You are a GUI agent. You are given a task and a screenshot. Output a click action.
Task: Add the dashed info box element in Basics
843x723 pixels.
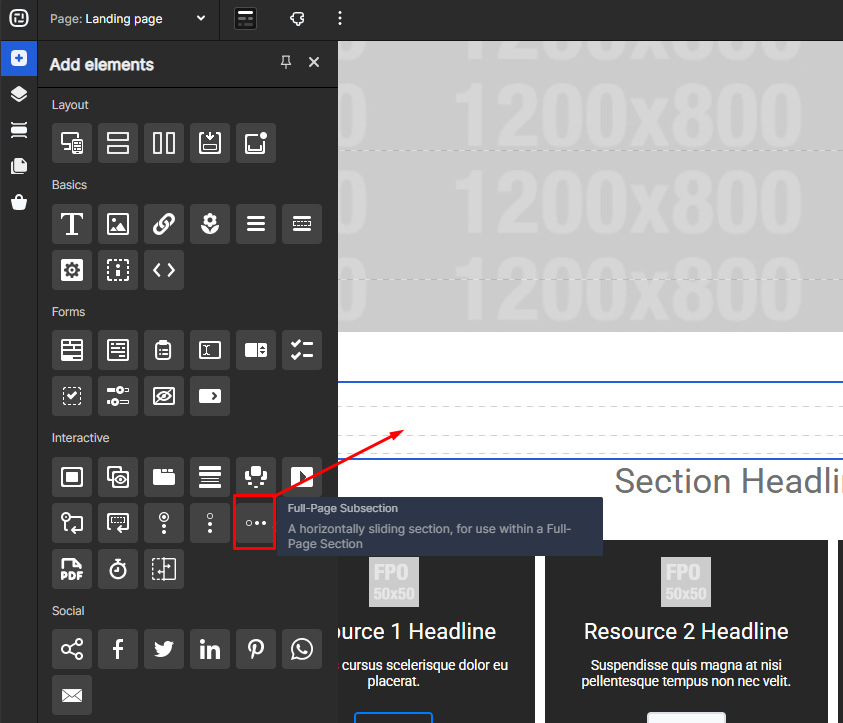118,270
